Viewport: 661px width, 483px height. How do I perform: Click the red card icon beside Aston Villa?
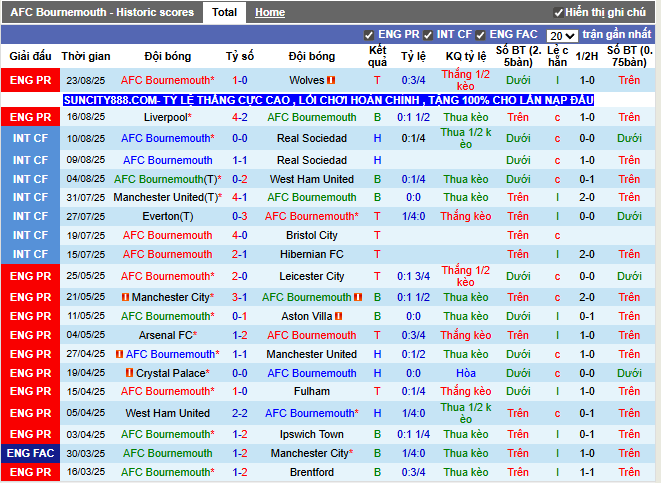click(x=339, y=316)
